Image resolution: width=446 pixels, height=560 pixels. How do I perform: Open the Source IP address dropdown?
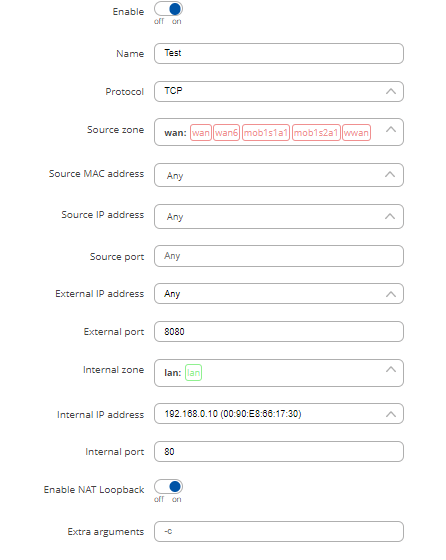pyautogui.click(x=279, y=216)
